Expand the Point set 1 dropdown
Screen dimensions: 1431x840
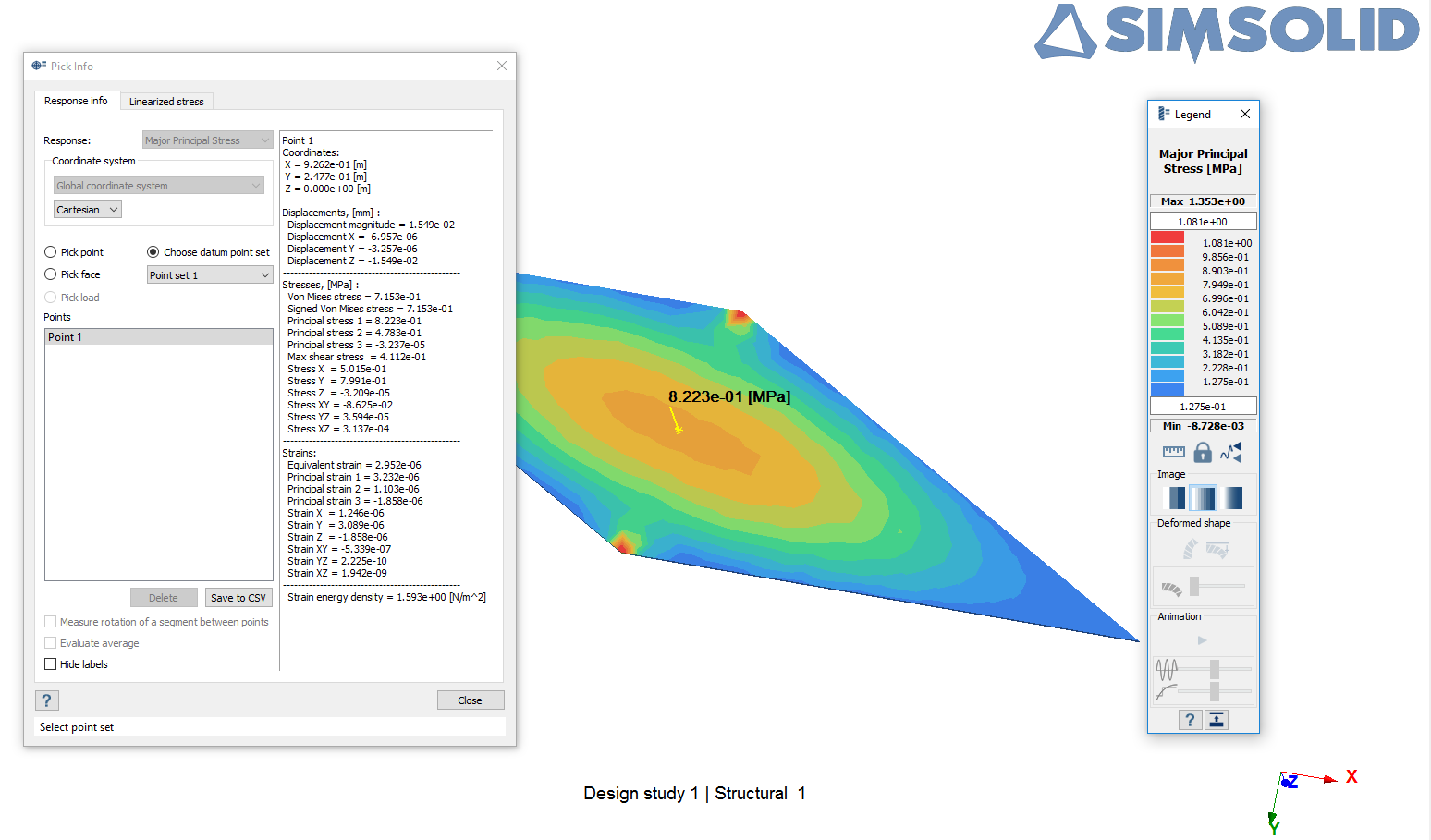(x=210, y=275)
